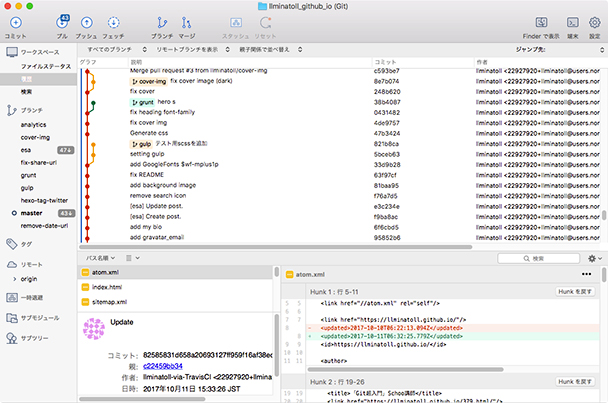
Task: Click the Remotes (リモート) cloud icon
Action: (12, 265)
